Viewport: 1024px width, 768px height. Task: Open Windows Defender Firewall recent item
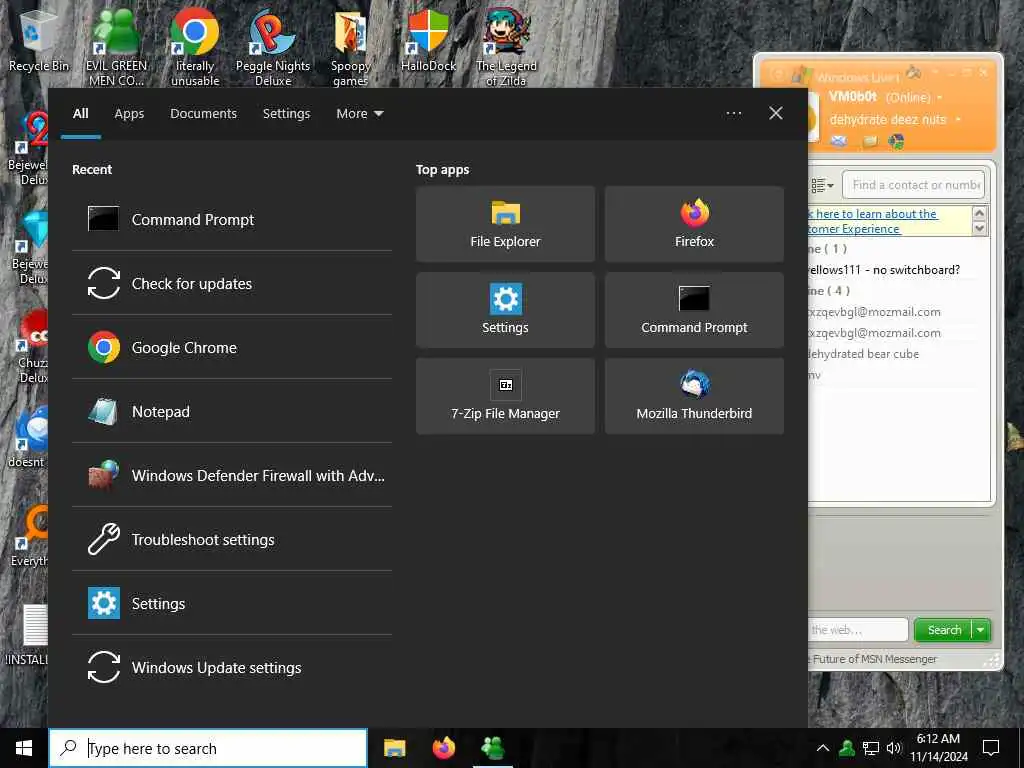pyautogui.click(x=231, y=475)
